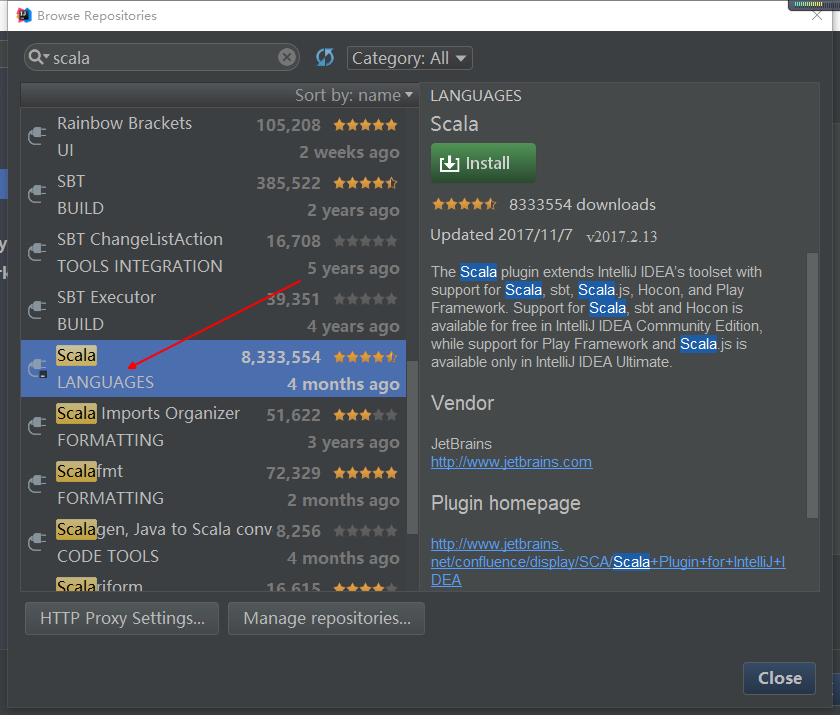Click Manage repositories button
The image size is (840, 715).
(326, 619)
